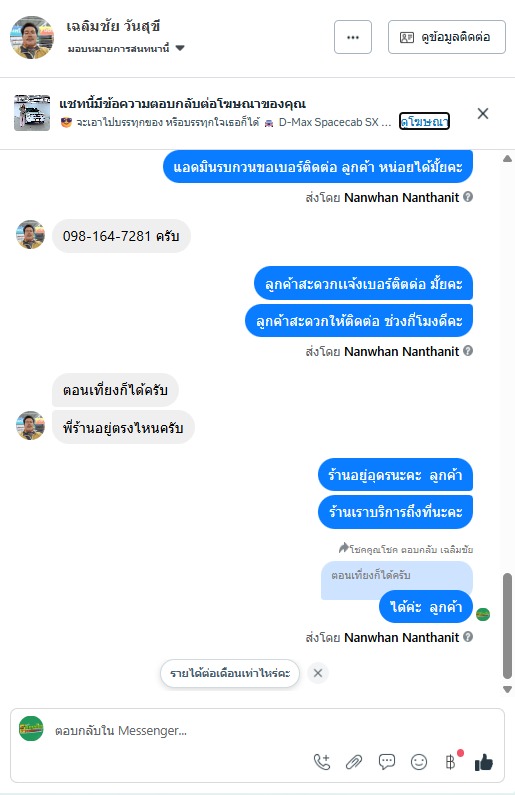Click the D-Max ad thumbnail image
The height and width of the screenshot is (795, 515).
(31, 113)
